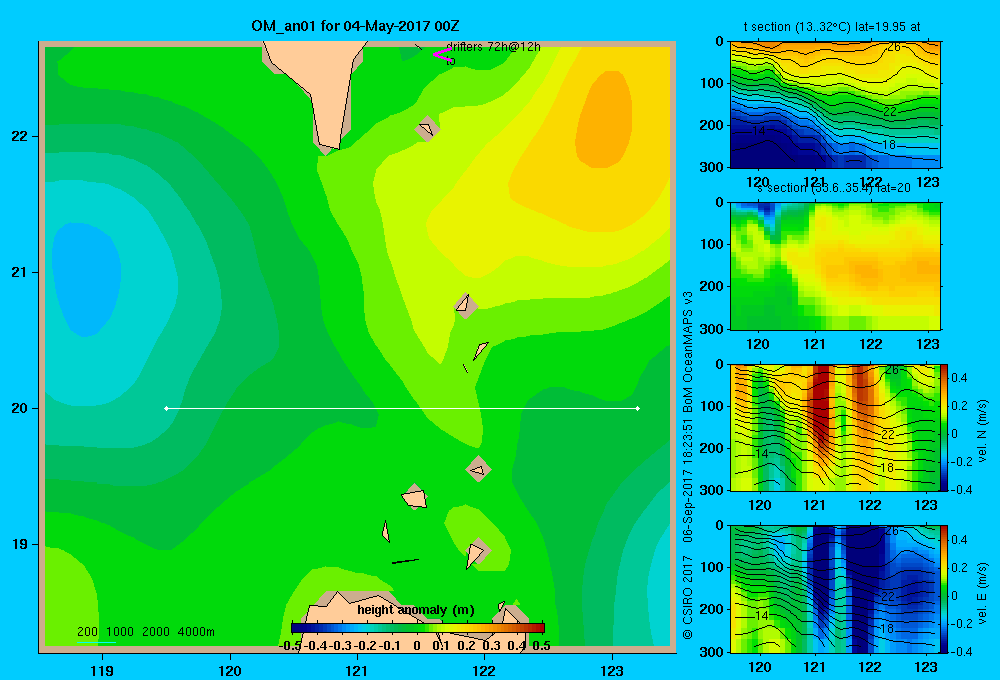This screenshot has width=1000, height=680.
Task: Select the t section (13..32°C) title text
Action: (832, 27)
